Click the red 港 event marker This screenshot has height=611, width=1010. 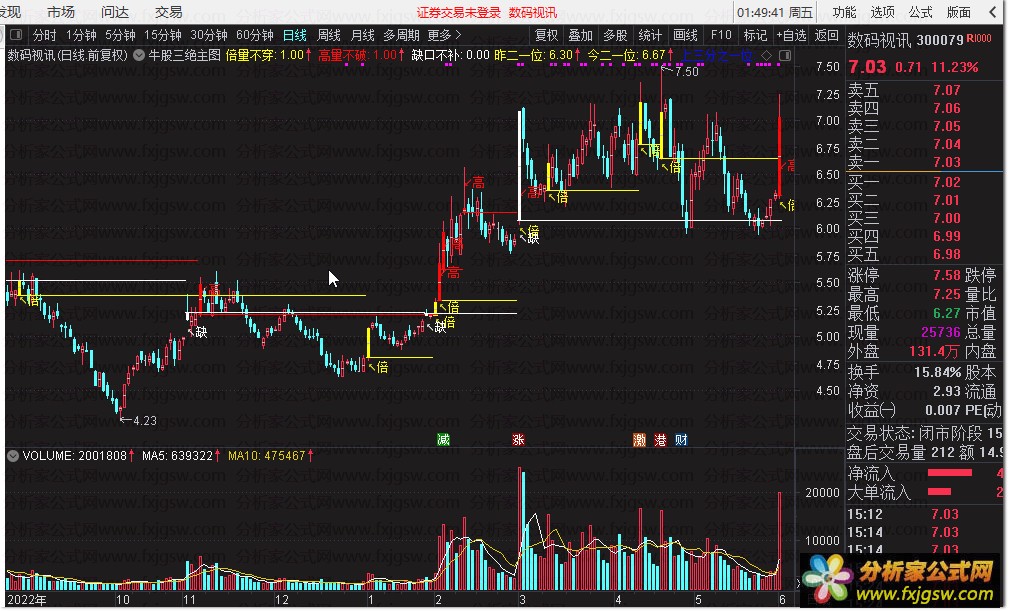pyautogui.click(x=660, y=440)
